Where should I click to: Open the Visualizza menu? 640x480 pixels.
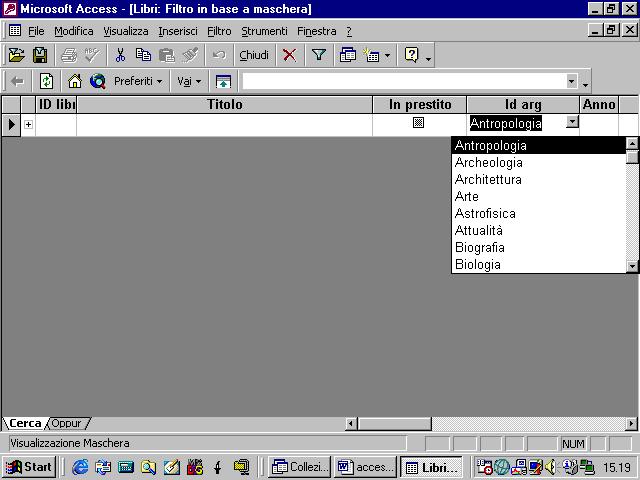126,31
